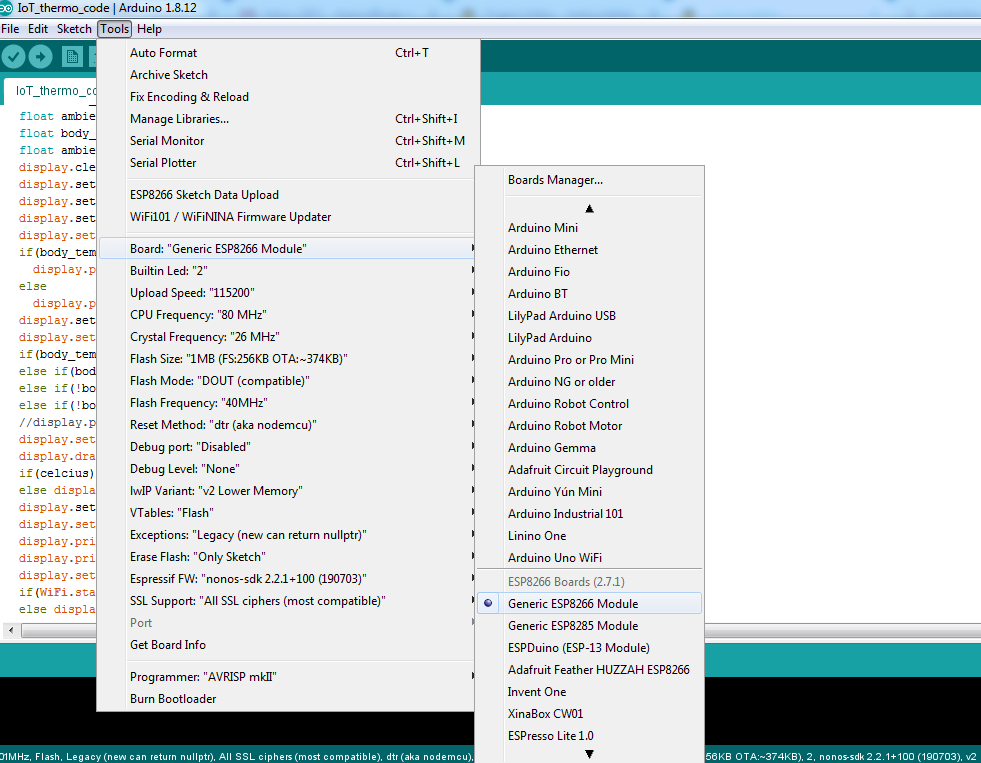This screenshot has width=981, height=763.
Task: Click the horizontal scrollbar left arrow
Action: (11, 630)
